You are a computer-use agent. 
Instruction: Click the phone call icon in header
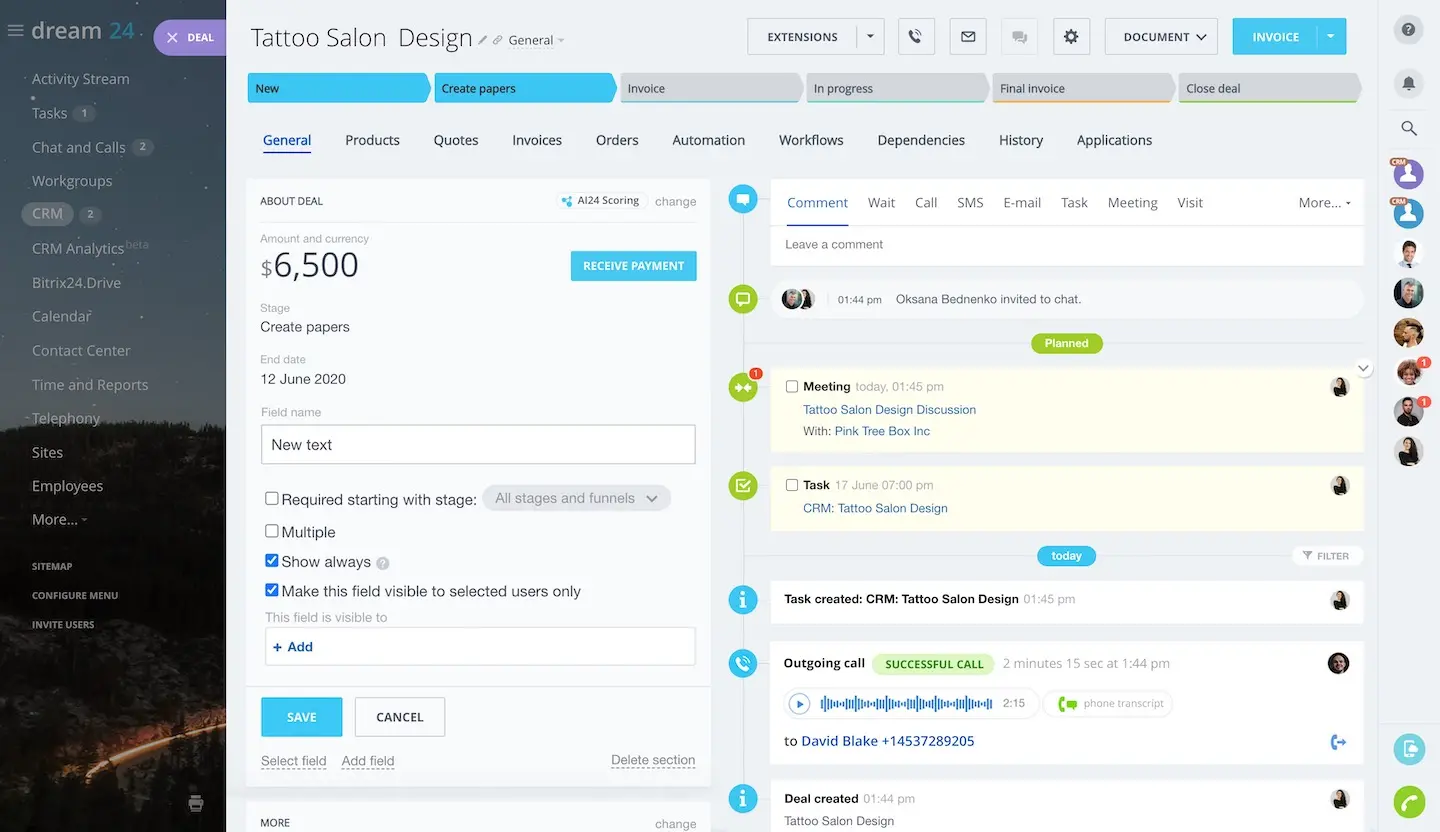pos(915,37)
